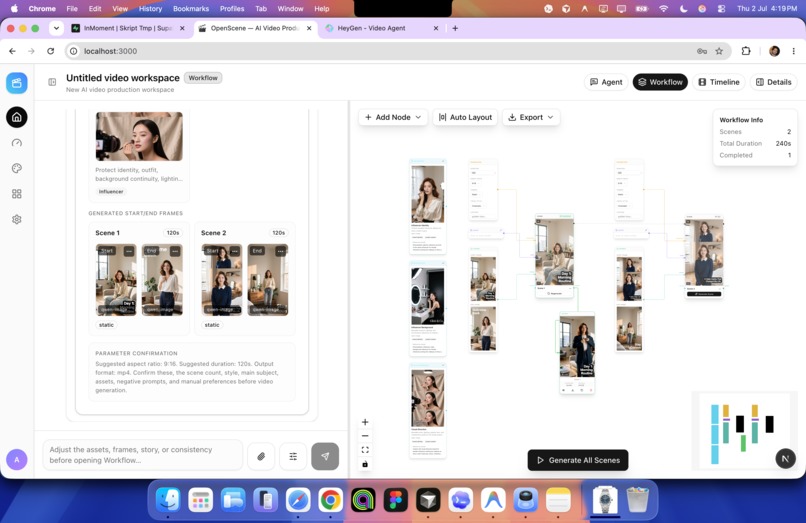Click the round N badge at bottom right
Screen dimensions: 806x523
(x=785, y=458)
